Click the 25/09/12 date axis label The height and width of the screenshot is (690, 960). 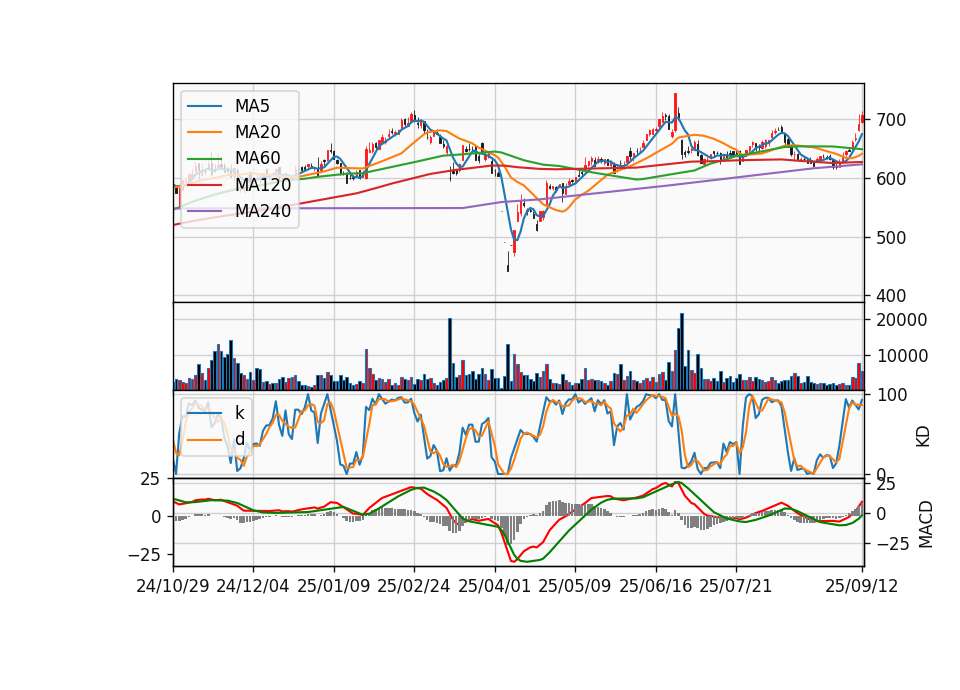[x=861, y=586]
